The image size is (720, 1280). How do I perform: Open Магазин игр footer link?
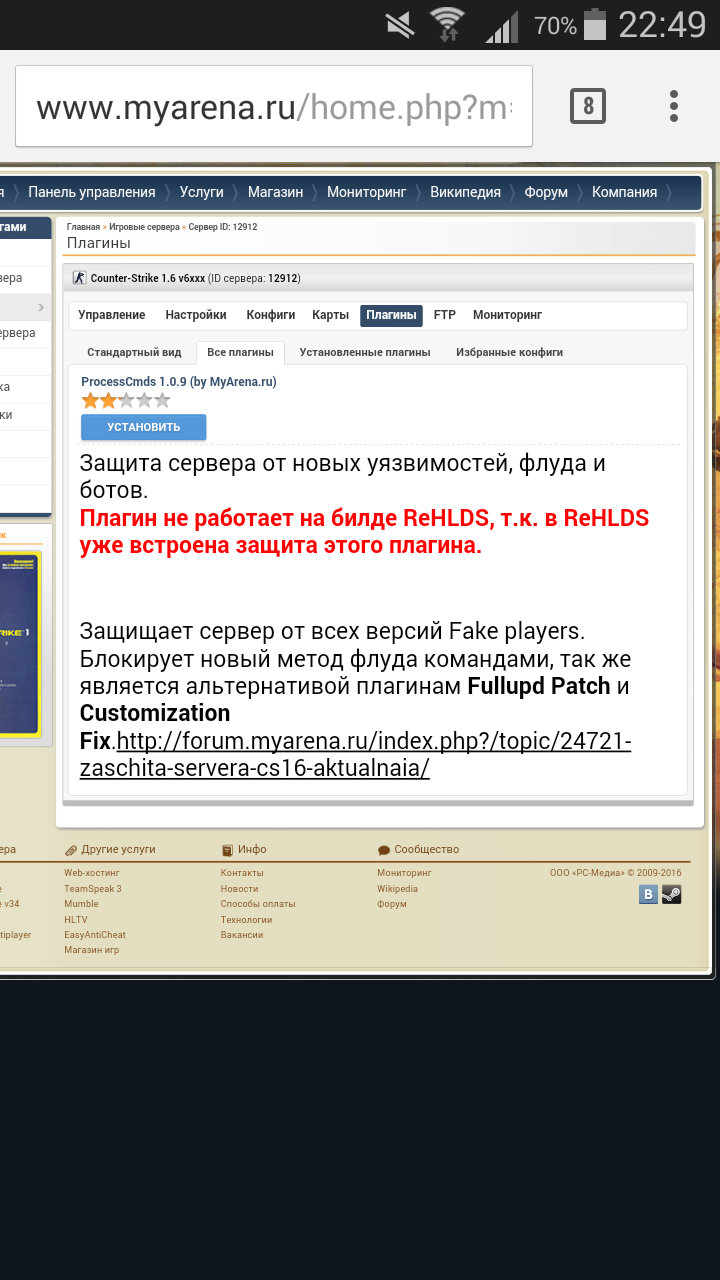92,950
